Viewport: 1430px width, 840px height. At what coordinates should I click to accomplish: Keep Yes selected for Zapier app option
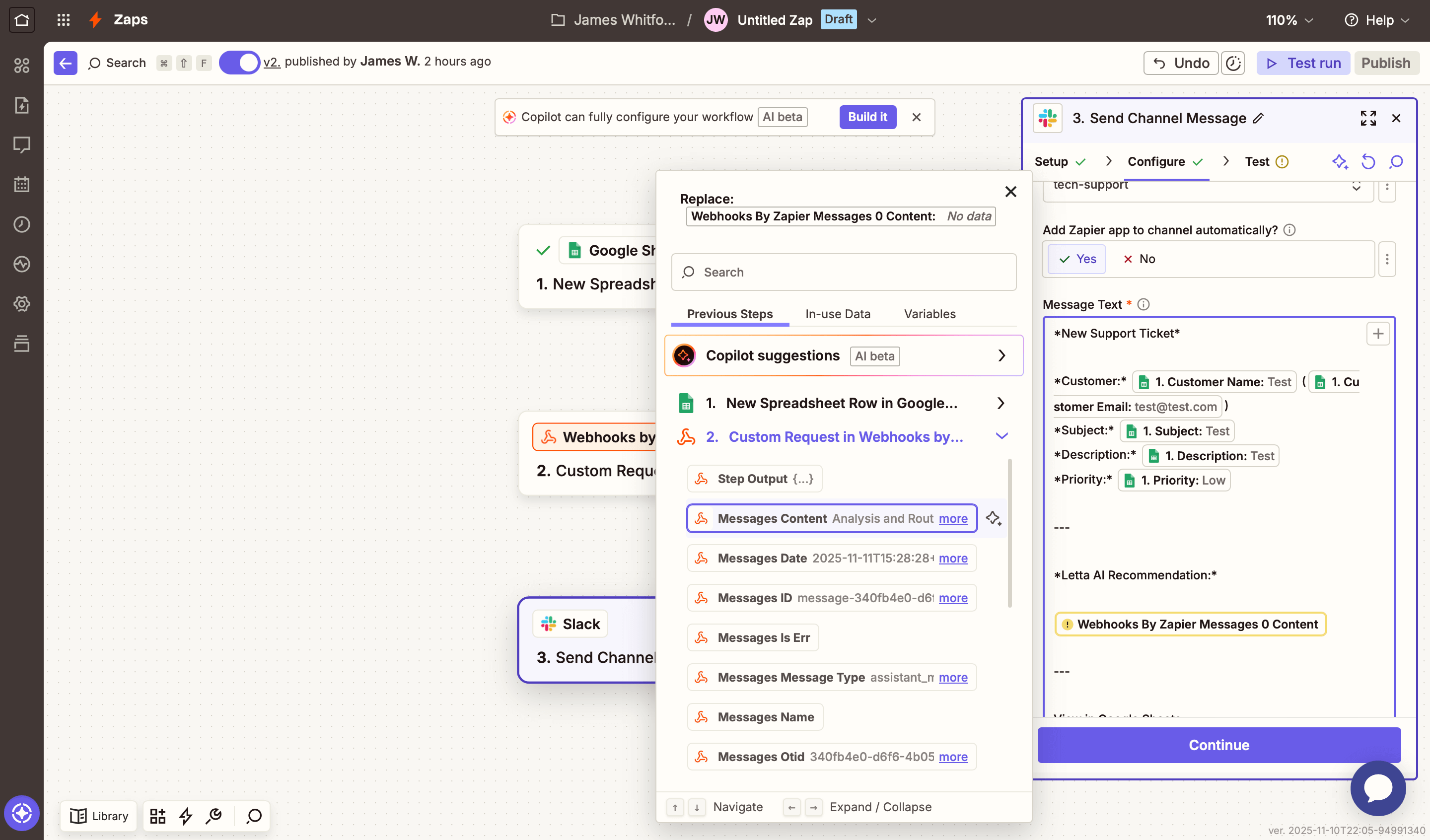coord(1076,259)
